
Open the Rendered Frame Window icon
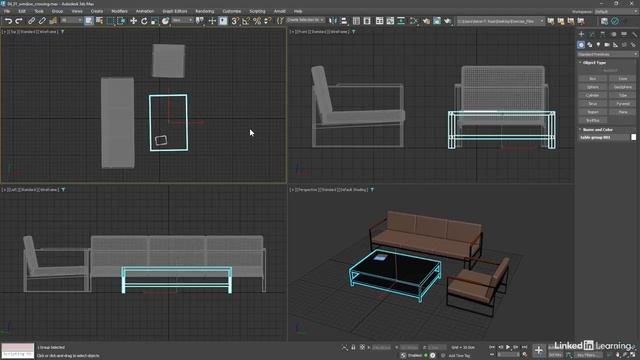437,20
